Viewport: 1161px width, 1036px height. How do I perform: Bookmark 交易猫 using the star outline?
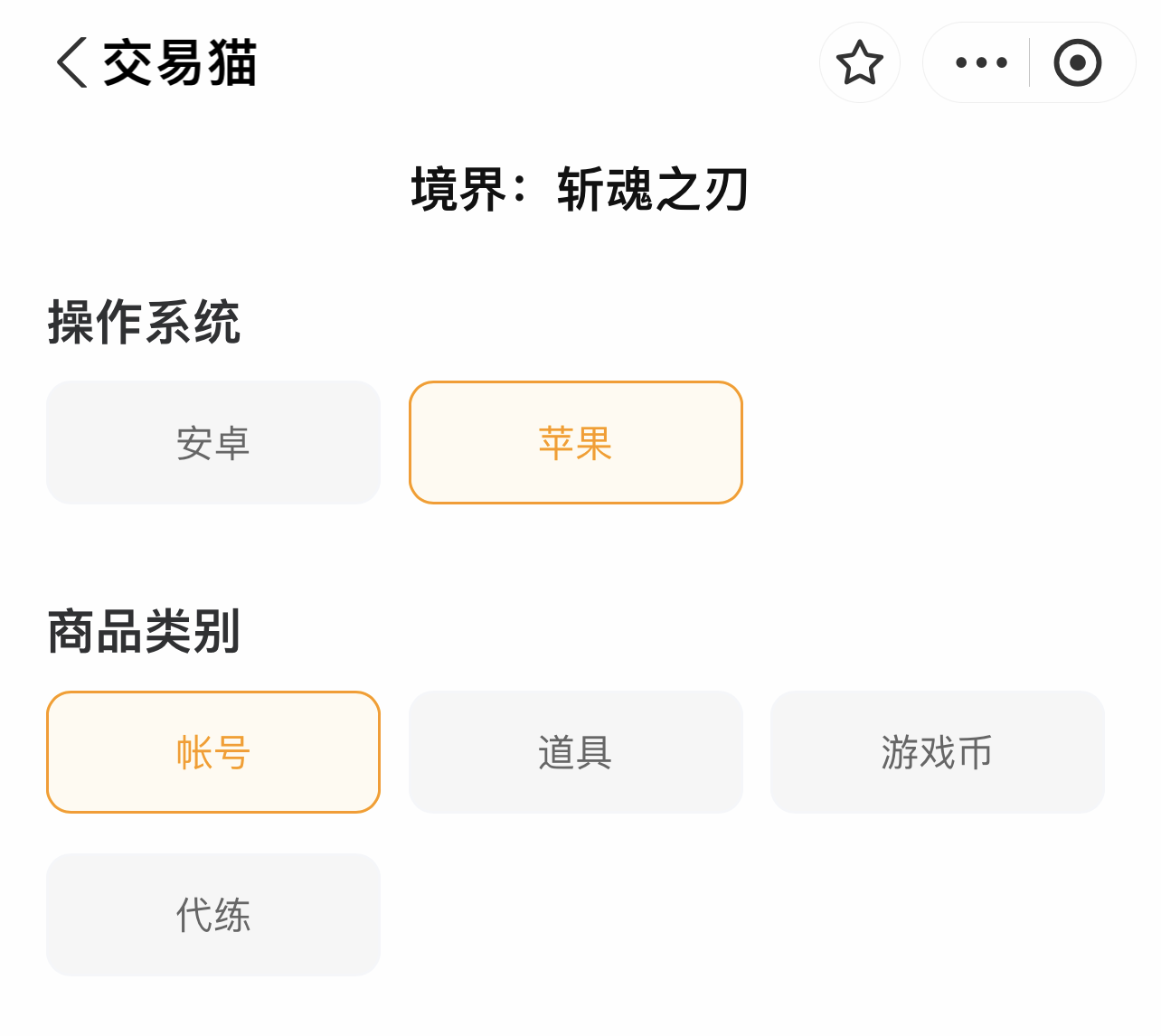[x=859, y=62]
